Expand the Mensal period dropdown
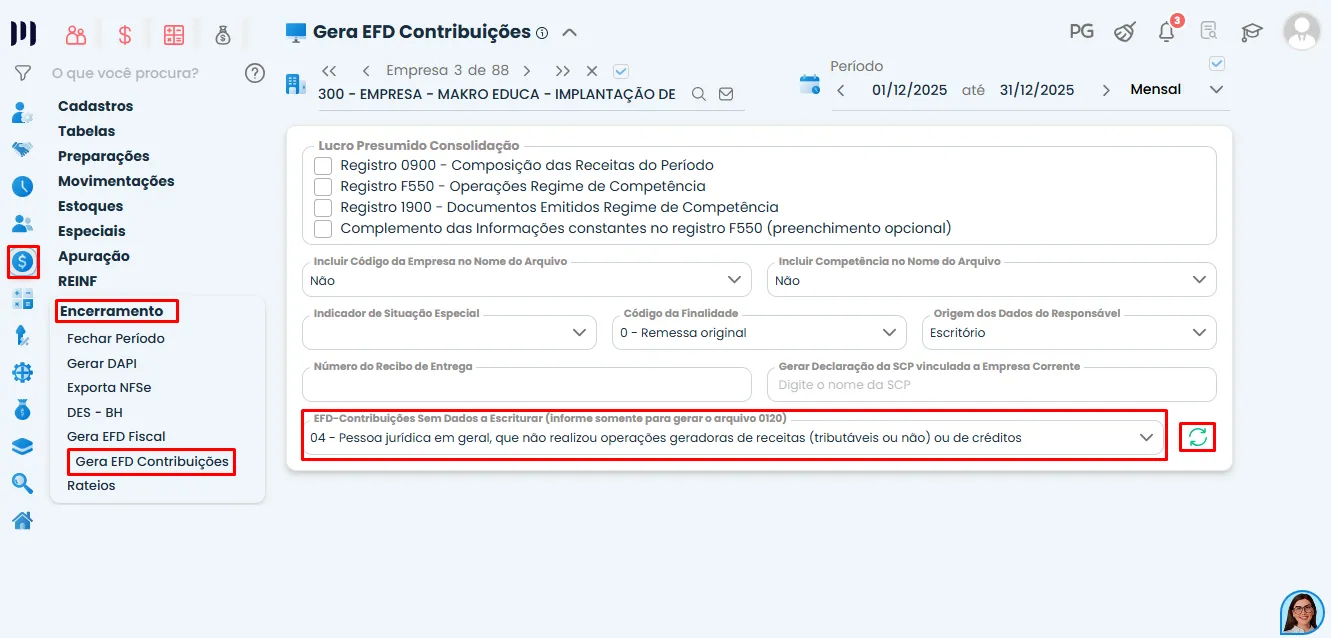1331x638 pixels. point(1216,89)
